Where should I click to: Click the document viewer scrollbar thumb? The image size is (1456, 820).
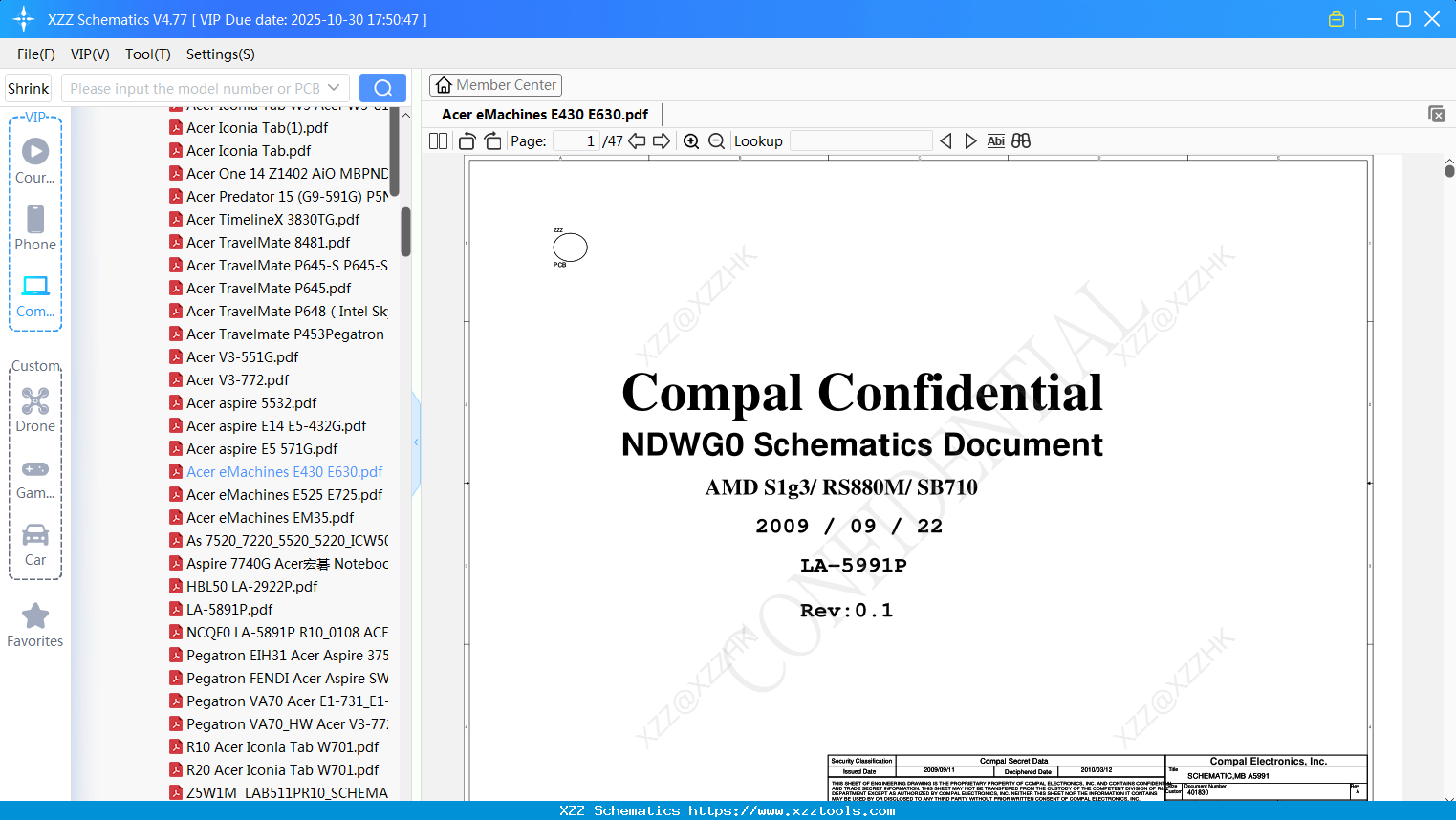point(1449,170)
